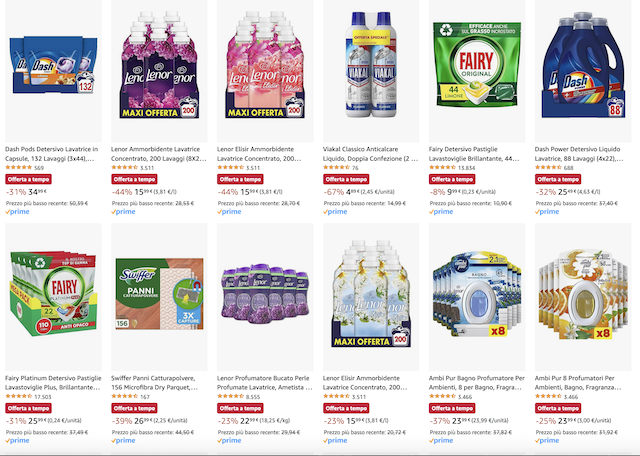Viewport: 640px width, 456px height.
Task: Open the Lenor Profumatore Bucato Perle title link
Action: [265, 383]
